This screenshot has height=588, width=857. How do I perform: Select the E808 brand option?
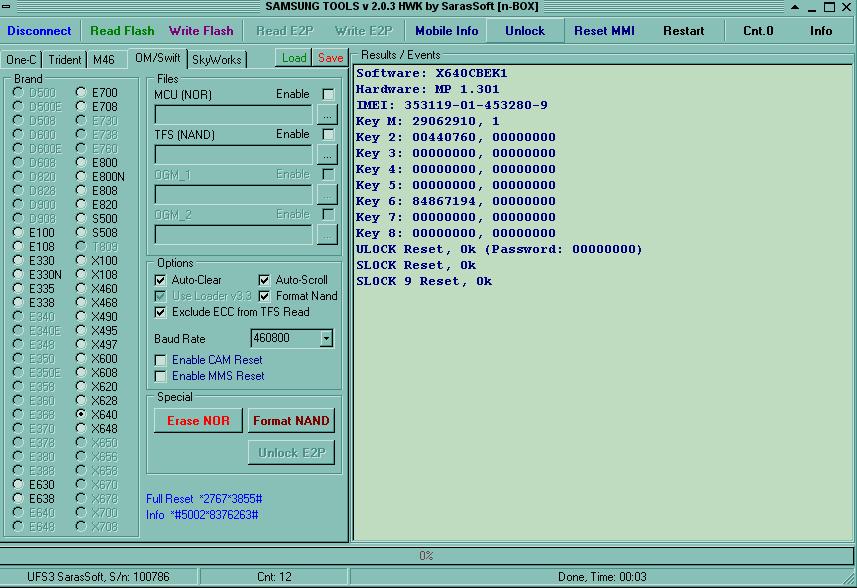81,191
